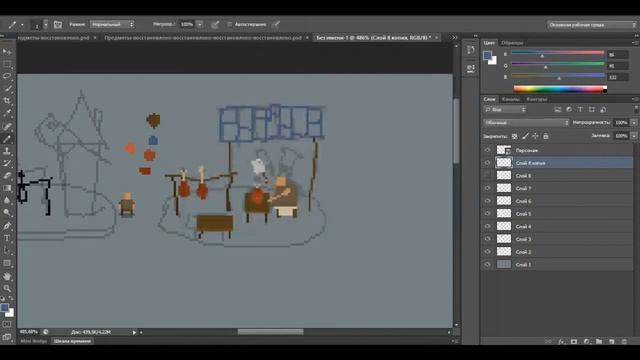The height and width of the screenshot is (360, 640).
Task: Open the Шкала времени timeline tab
Action: 72,341
